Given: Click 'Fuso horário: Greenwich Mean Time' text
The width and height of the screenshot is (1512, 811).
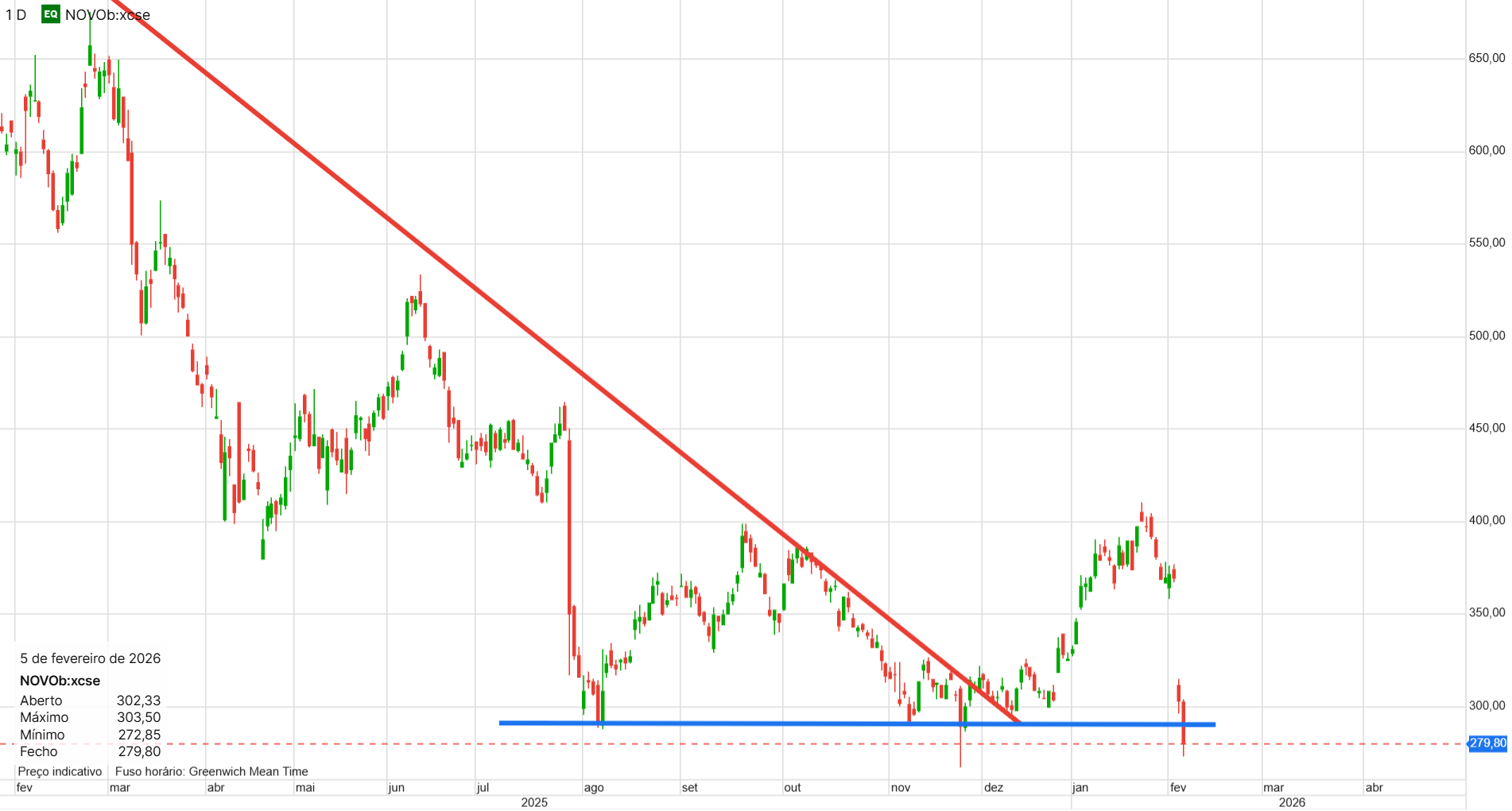Looking at the screenshot, I should [211, 771].
